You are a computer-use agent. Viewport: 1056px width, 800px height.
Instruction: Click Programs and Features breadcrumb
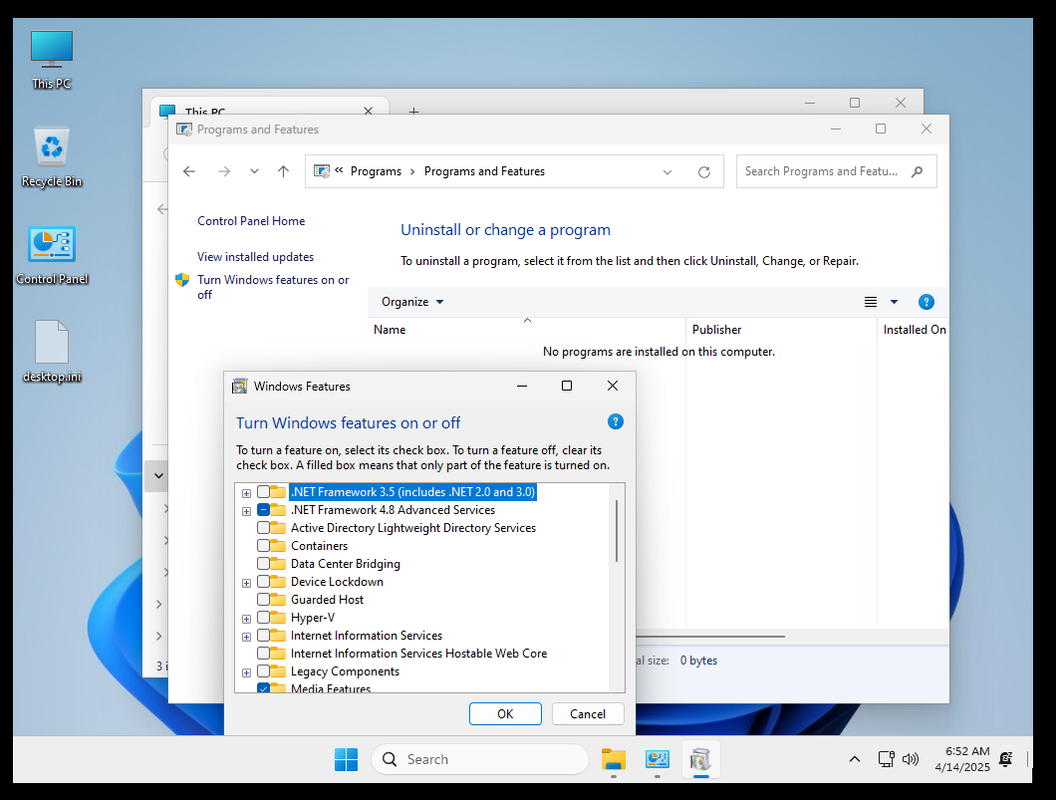(x=484, y=171)
